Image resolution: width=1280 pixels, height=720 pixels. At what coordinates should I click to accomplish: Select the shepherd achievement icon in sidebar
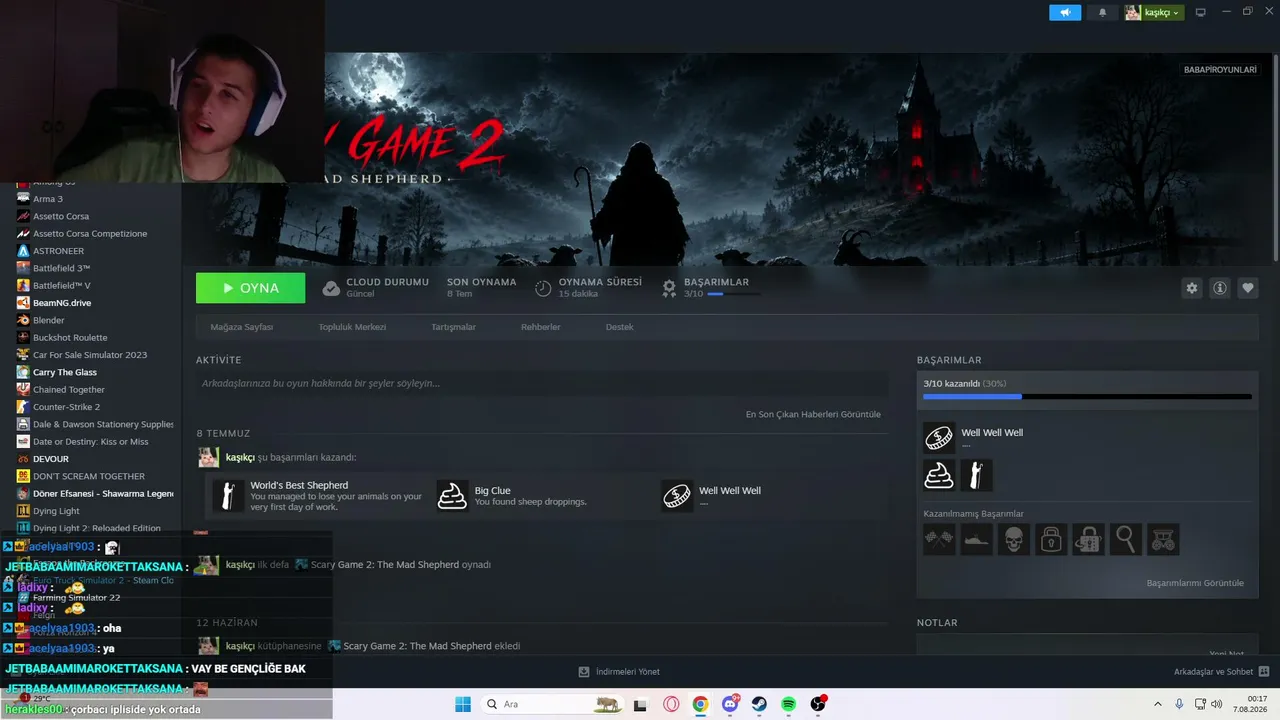click(x=976, y=475)
